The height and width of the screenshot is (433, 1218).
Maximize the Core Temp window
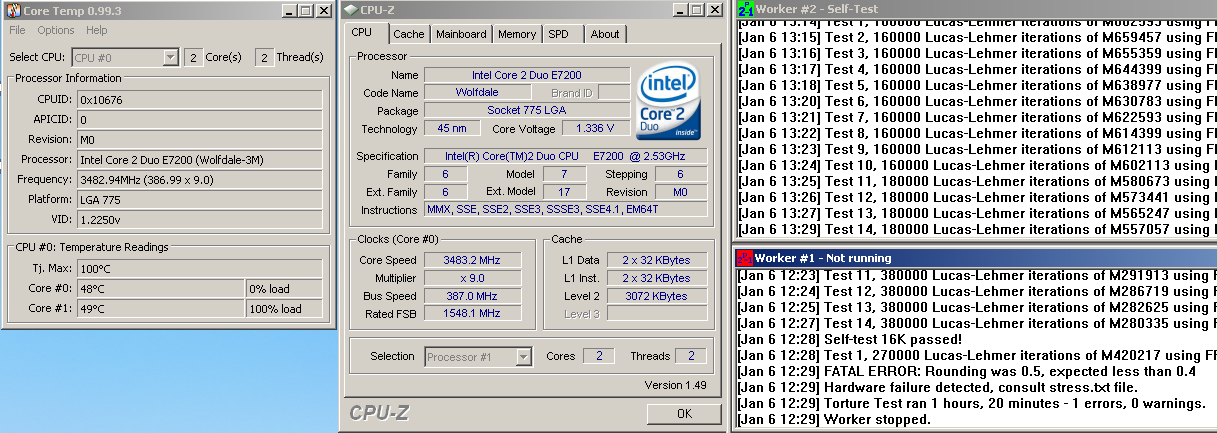click(x=304, y=10)
